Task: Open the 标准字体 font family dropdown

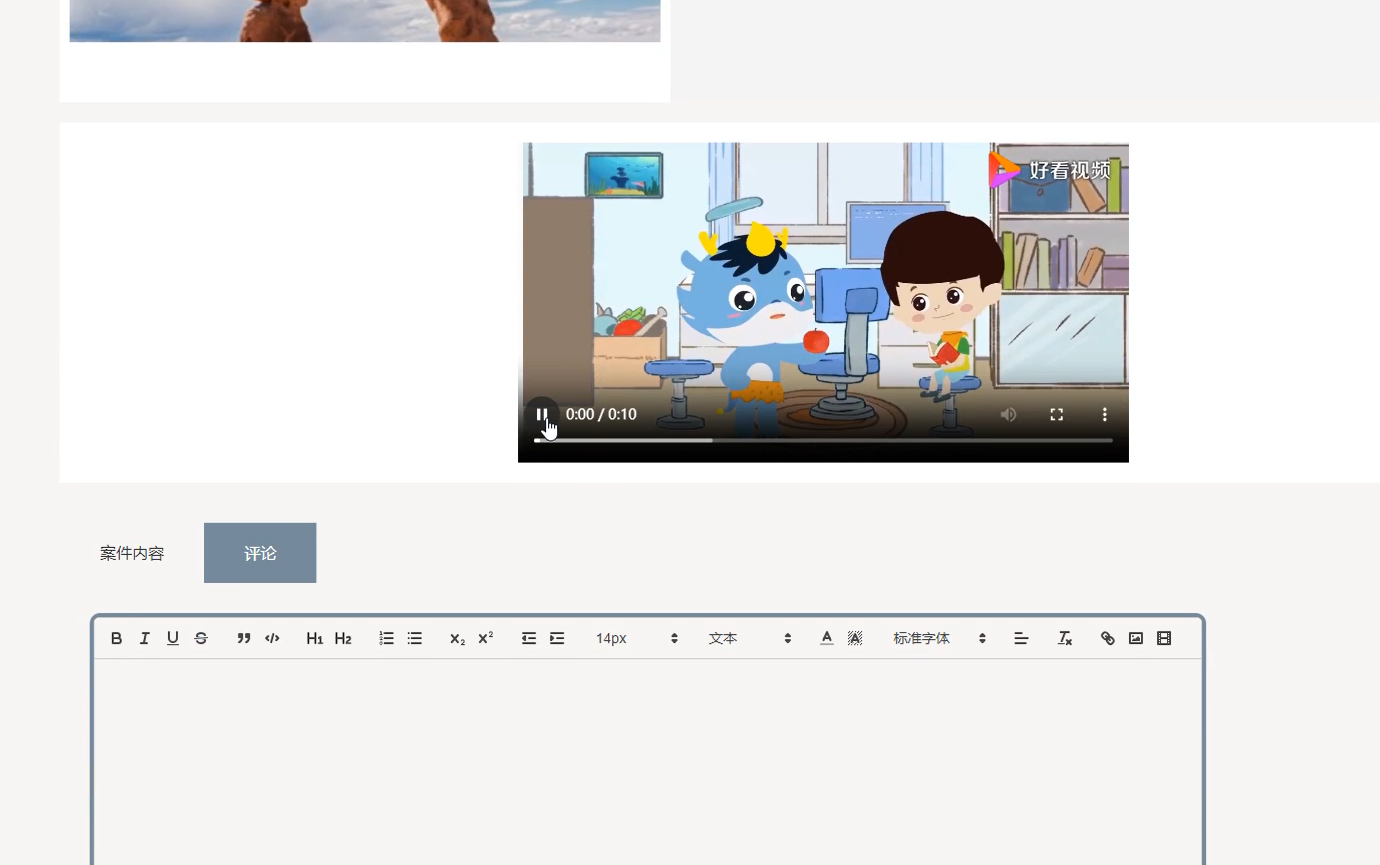Action: pyautogui.click(x=939, y=638)
